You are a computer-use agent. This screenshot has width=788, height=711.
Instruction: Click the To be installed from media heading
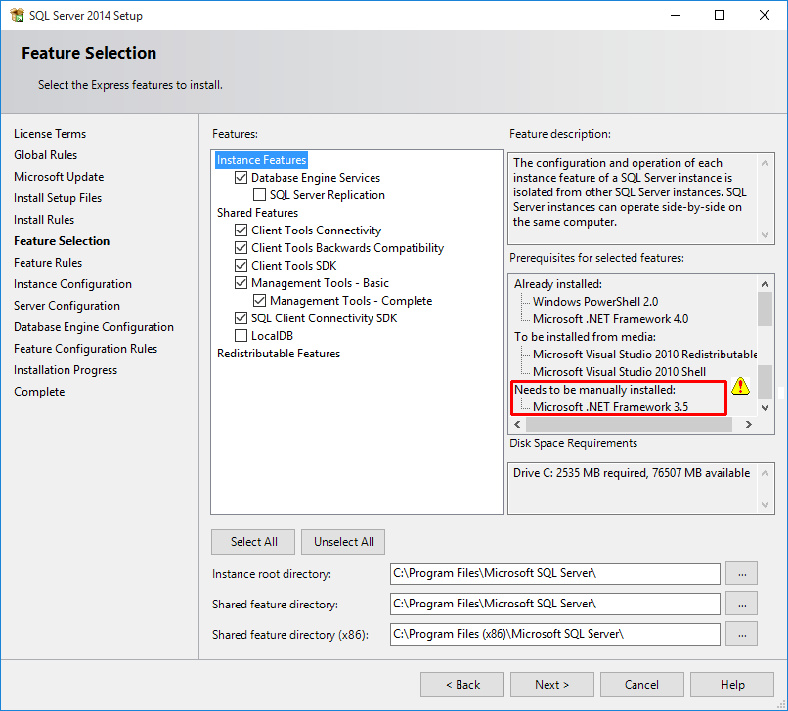(x=585, y=336)
